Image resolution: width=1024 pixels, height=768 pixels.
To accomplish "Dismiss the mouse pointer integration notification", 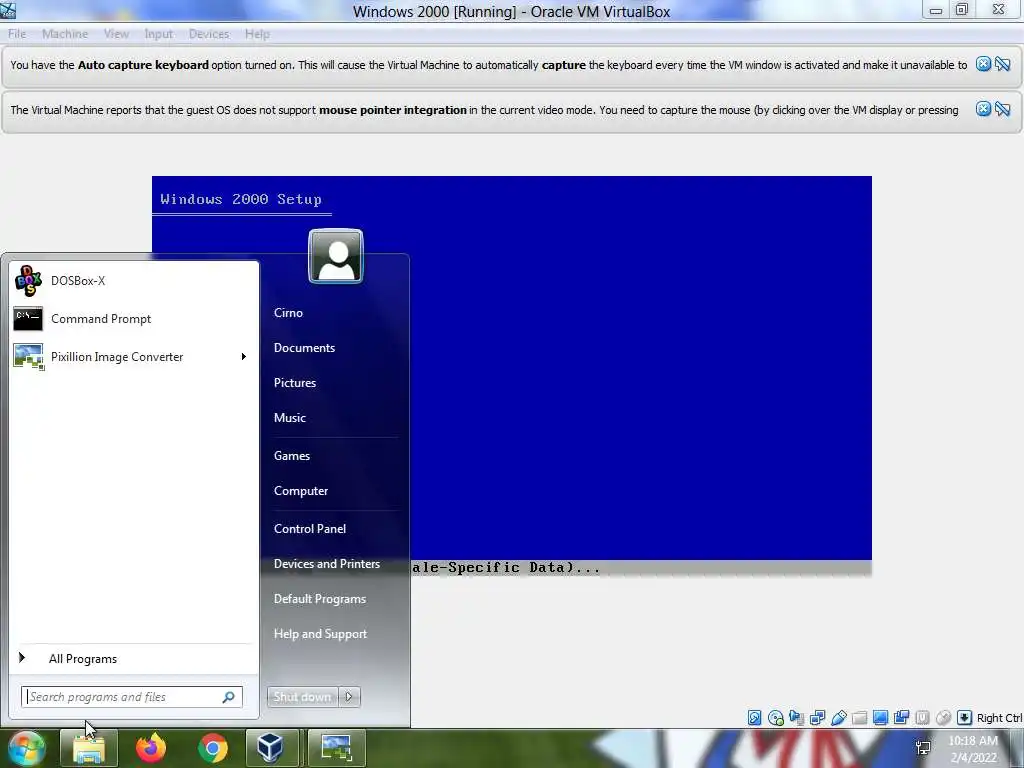I will [983, 109].
